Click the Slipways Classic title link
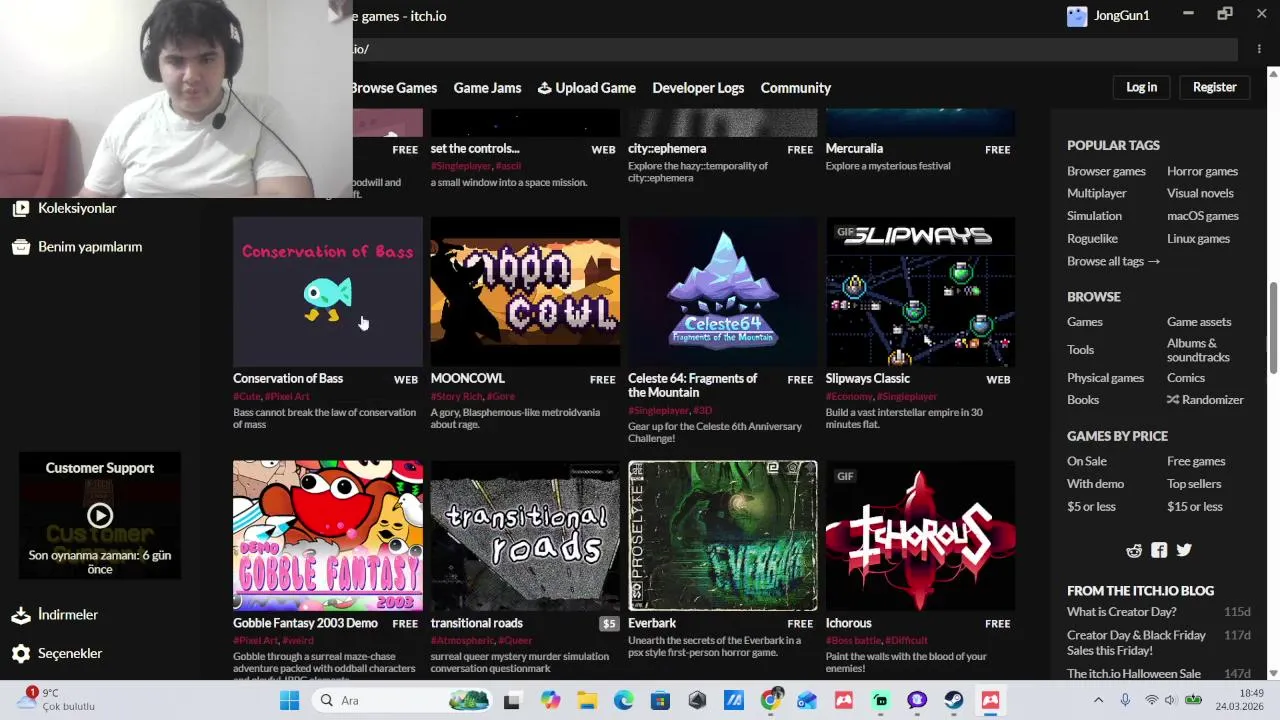The width and height of the screenshot is (1280, 720). pyautogui.click(x=867, y=379)
